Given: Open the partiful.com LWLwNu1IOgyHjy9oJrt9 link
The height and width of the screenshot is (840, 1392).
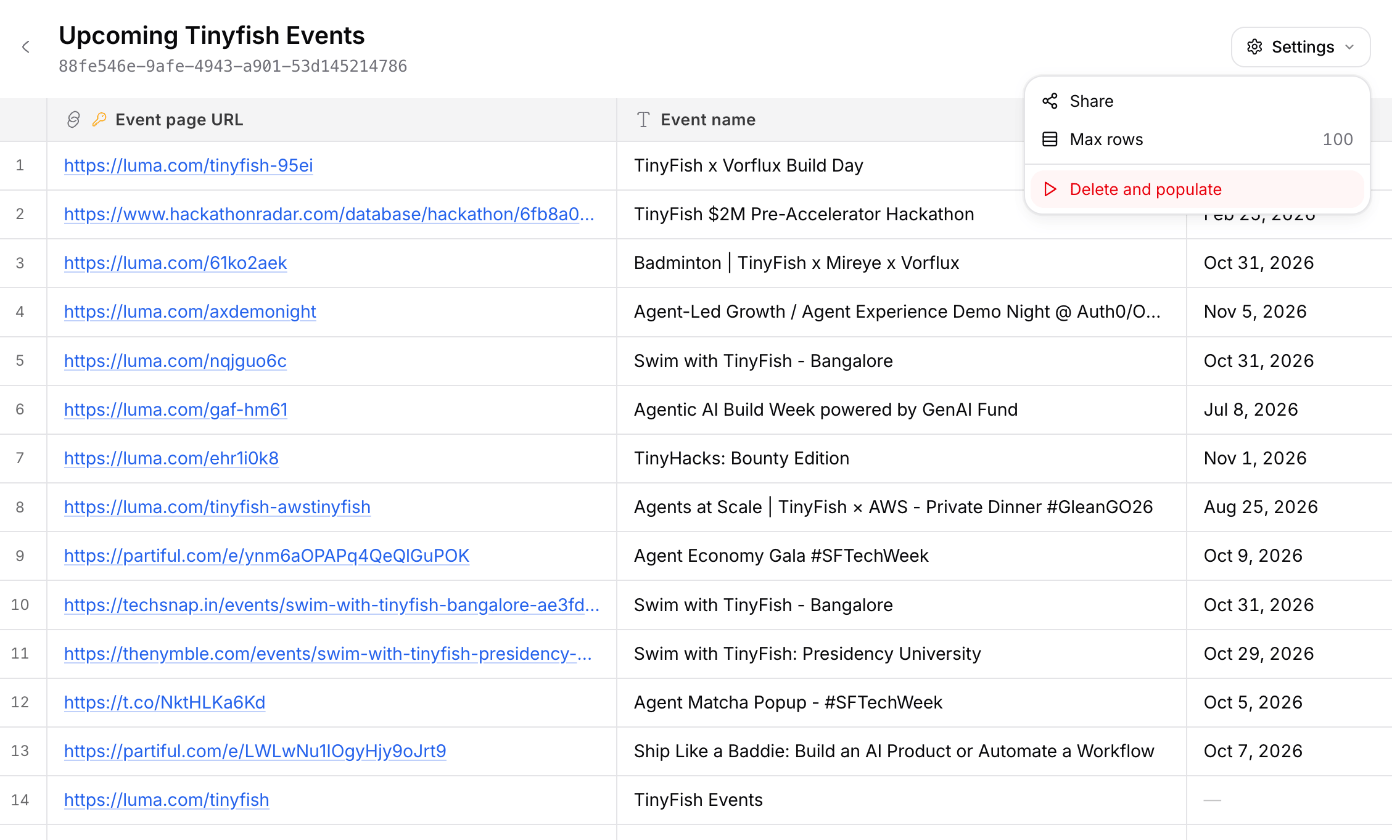Looking at the screenshot, I should [255, 751].
